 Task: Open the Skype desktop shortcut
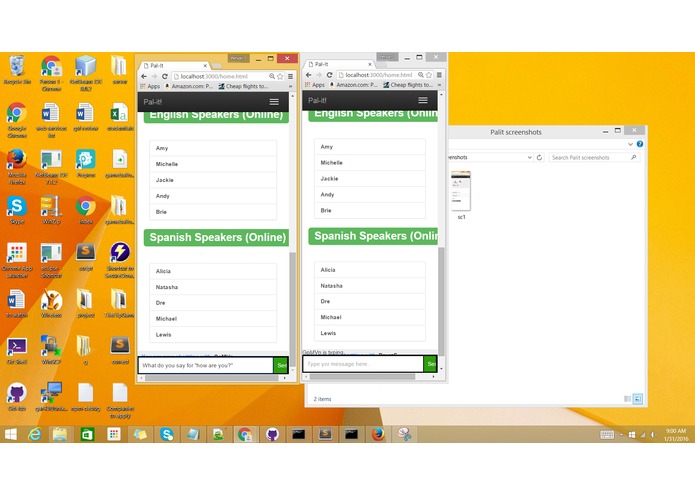[x=17, y=210]
